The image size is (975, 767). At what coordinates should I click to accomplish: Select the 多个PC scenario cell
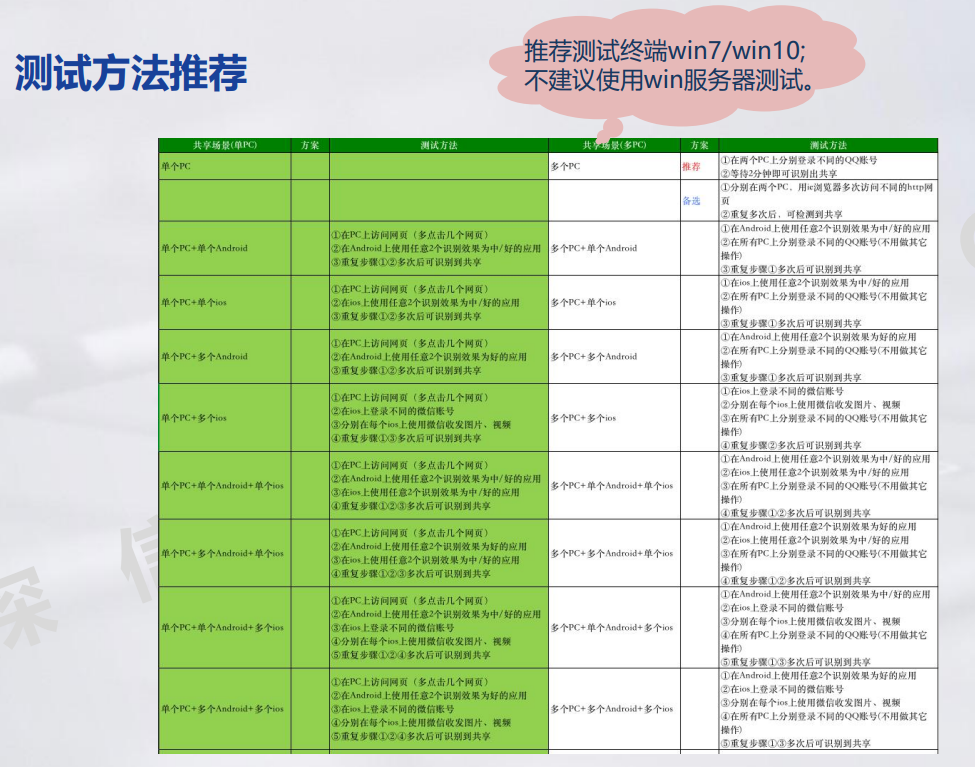614,166
